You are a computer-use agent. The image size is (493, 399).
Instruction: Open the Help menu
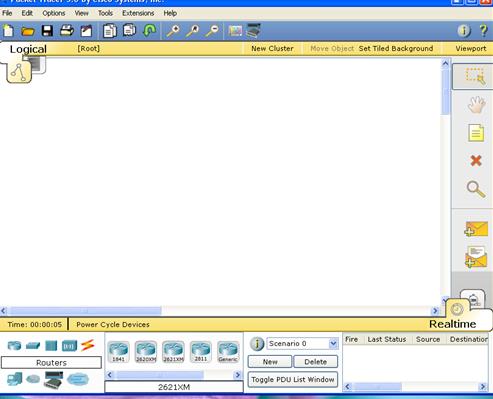170,13
